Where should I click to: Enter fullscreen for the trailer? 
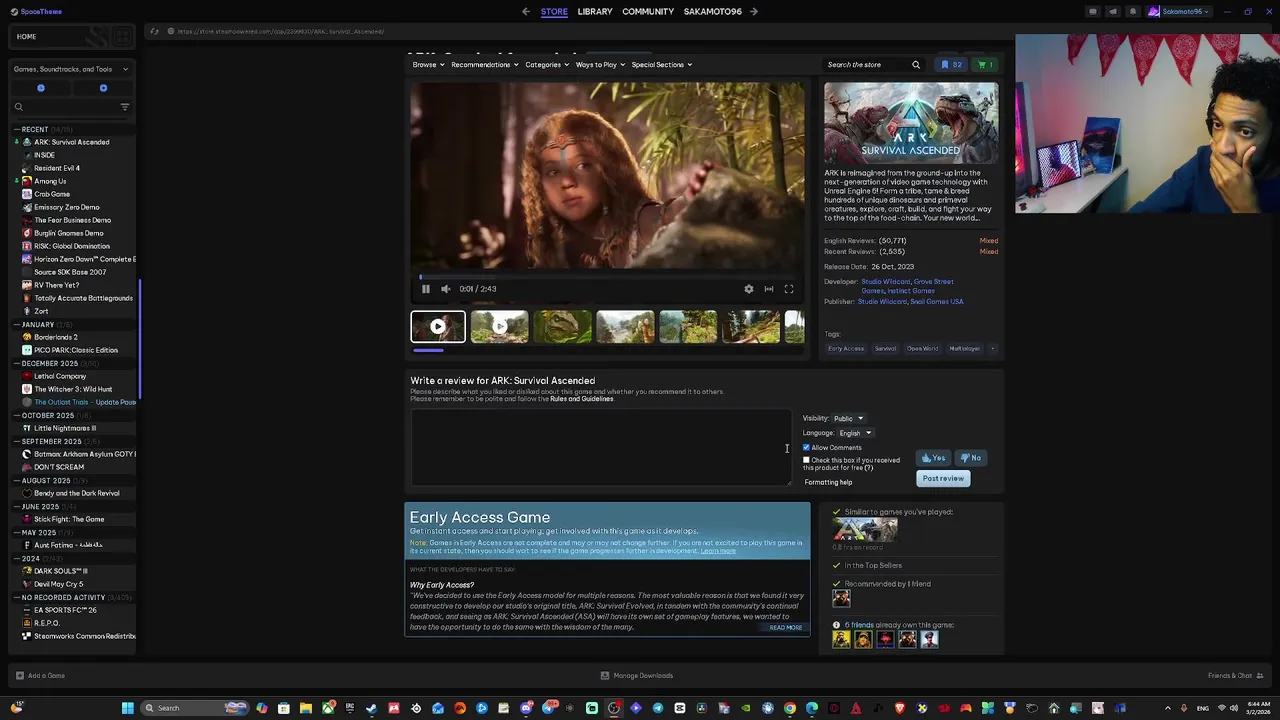point(789,289)
